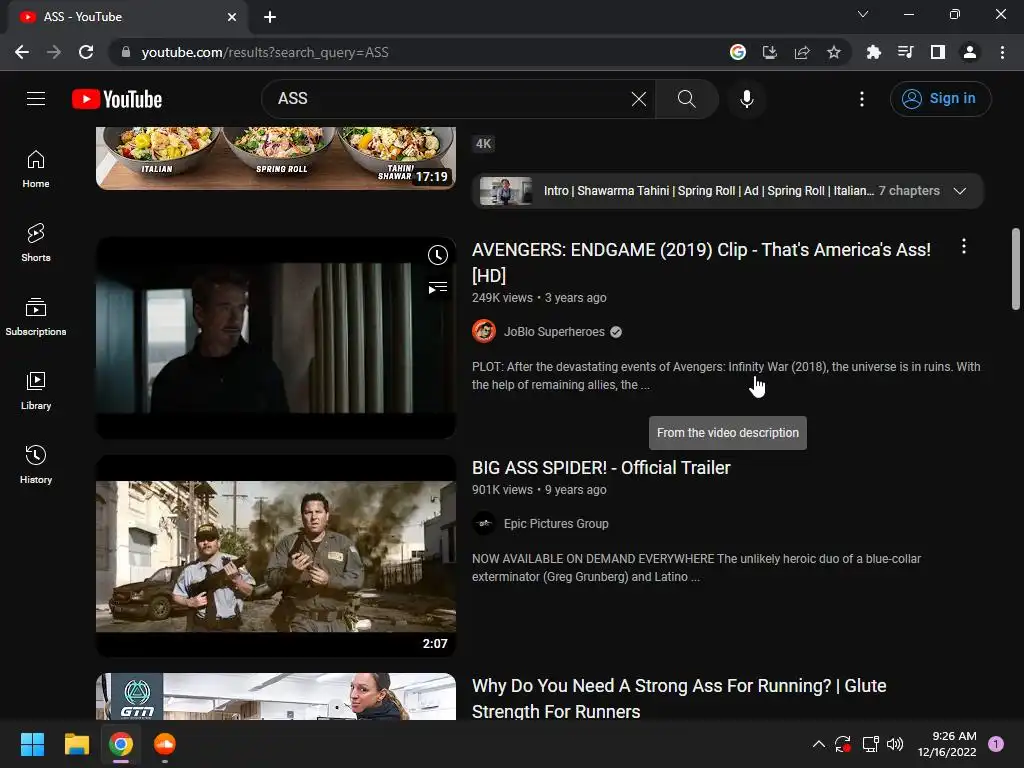Open the glute strength for runners video
Viewport: 1024px width, 768px height.
coord(679,698)
